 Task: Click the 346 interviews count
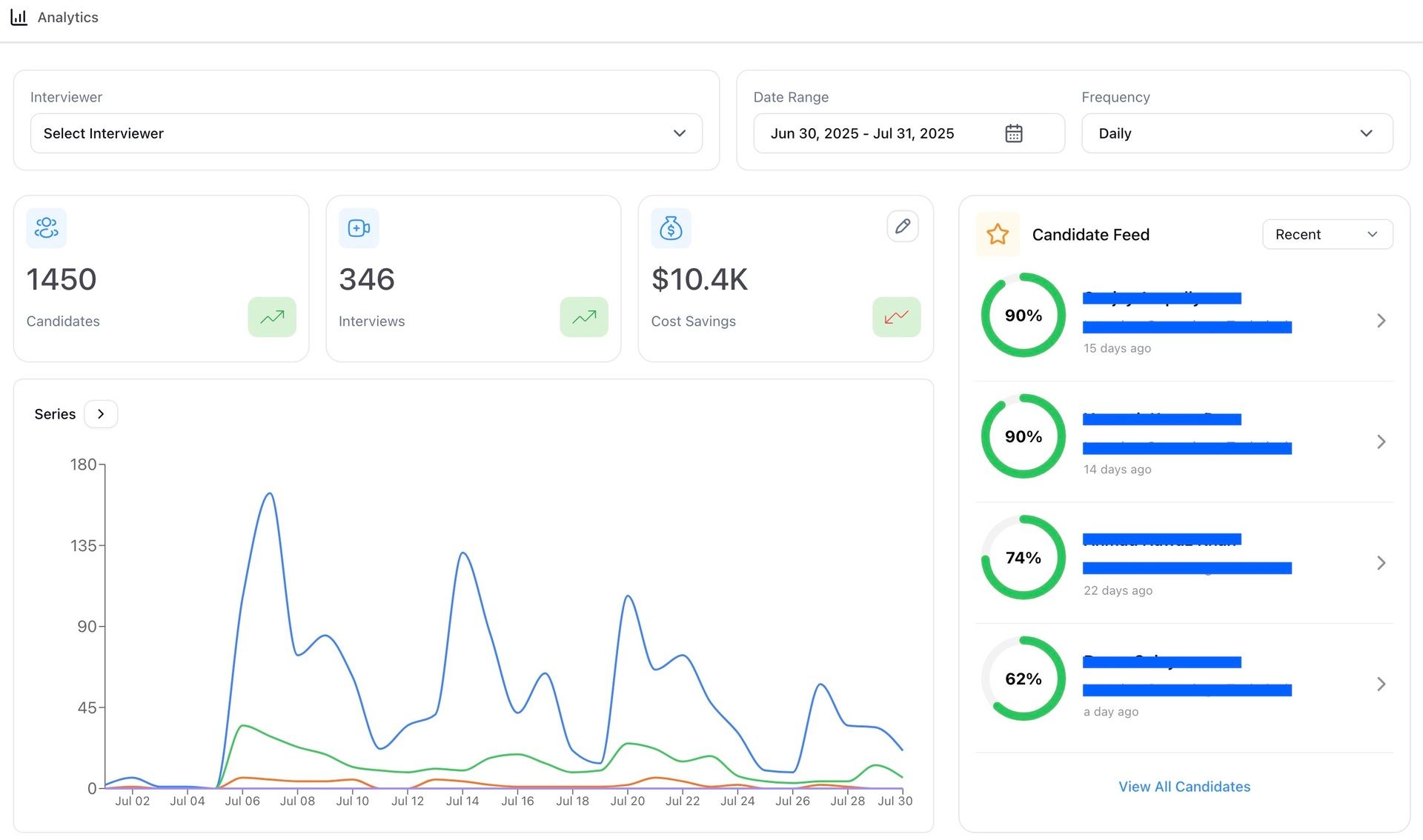pos(367,279)
